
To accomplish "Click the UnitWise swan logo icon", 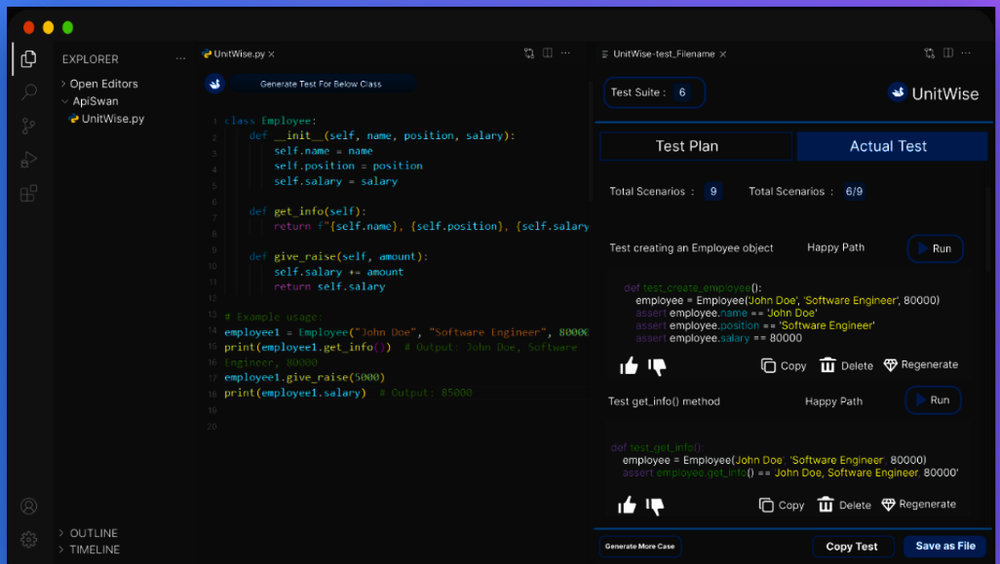I will pos(897,93).
